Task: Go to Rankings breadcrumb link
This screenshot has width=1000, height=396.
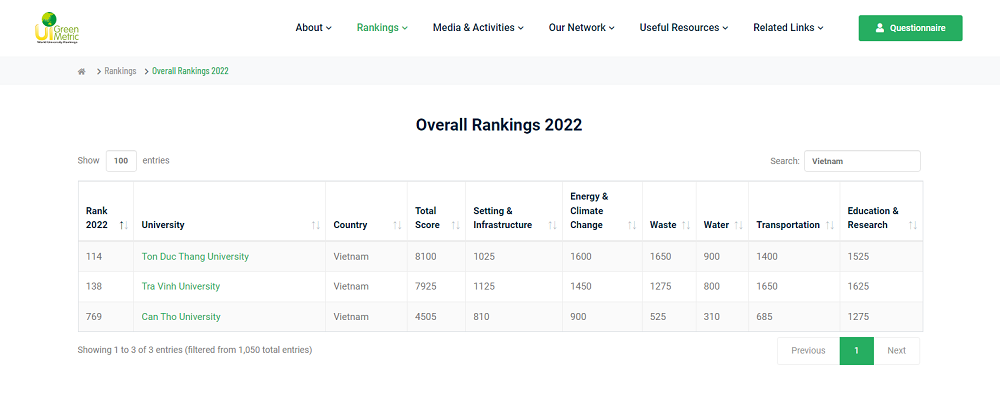Action: pyautogui.click(x=121, y=71)
